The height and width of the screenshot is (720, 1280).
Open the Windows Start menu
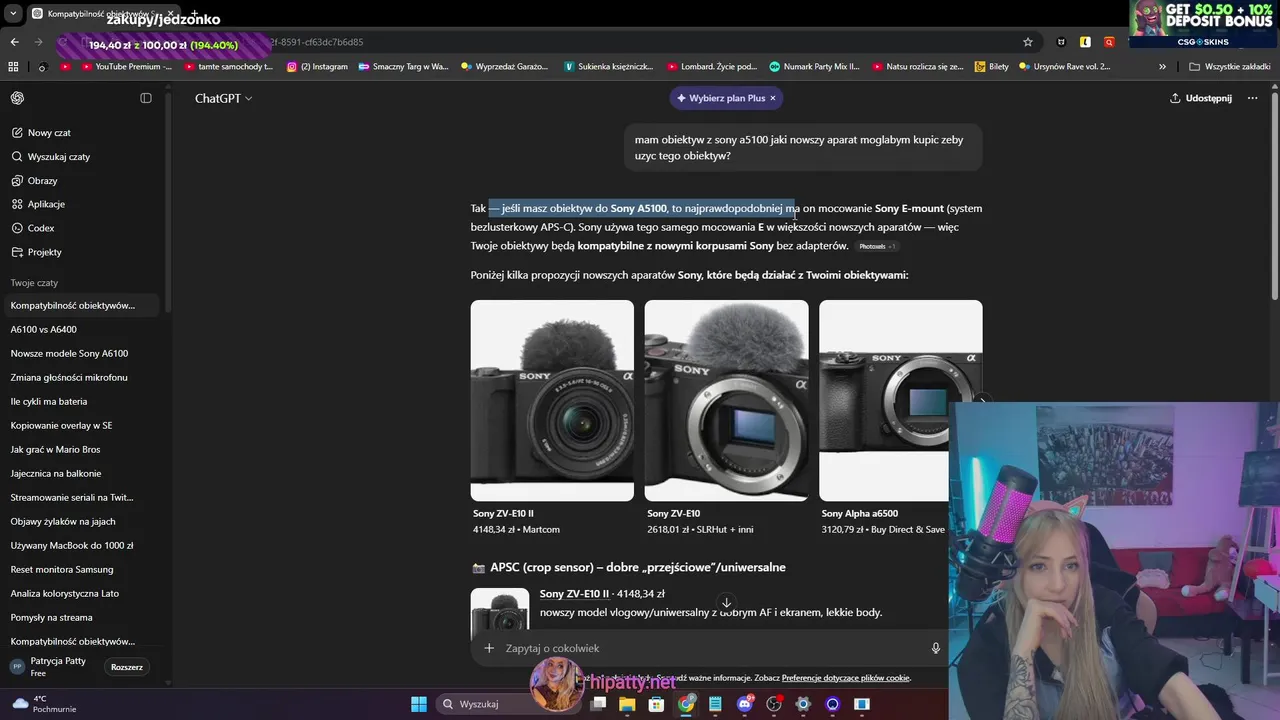tap(419, 704)
